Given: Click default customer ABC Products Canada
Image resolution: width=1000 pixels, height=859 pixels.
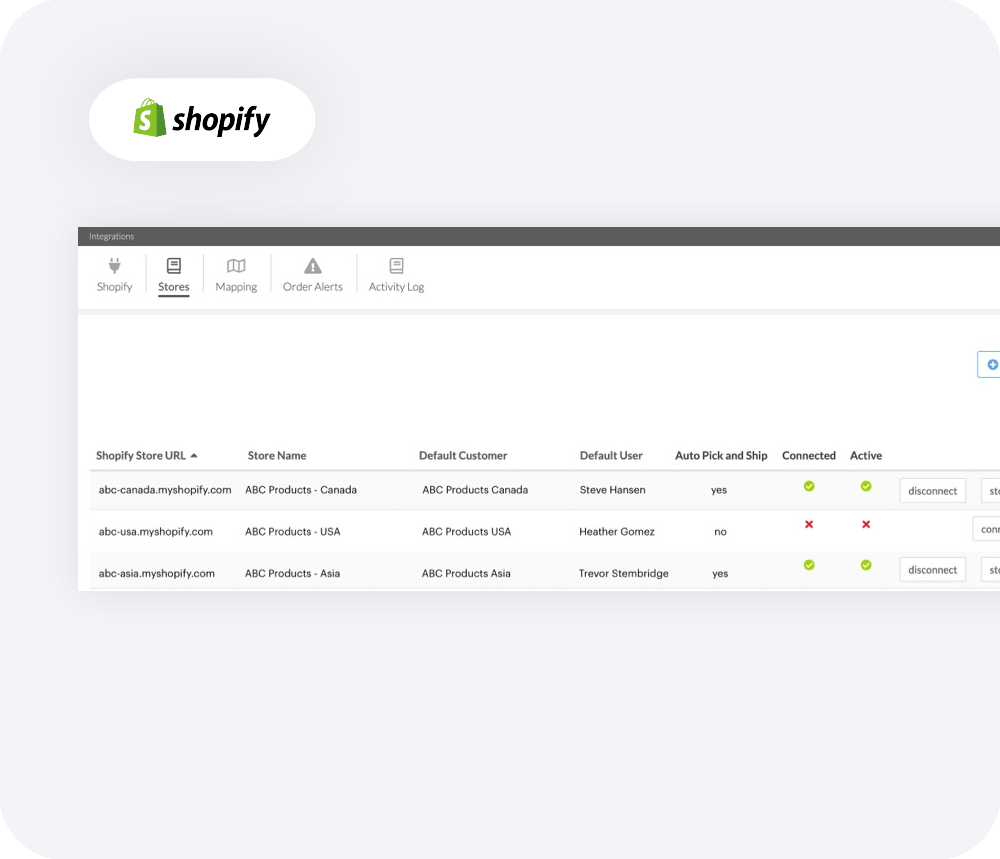Looking at the screenshot, I should coord(475,490).
